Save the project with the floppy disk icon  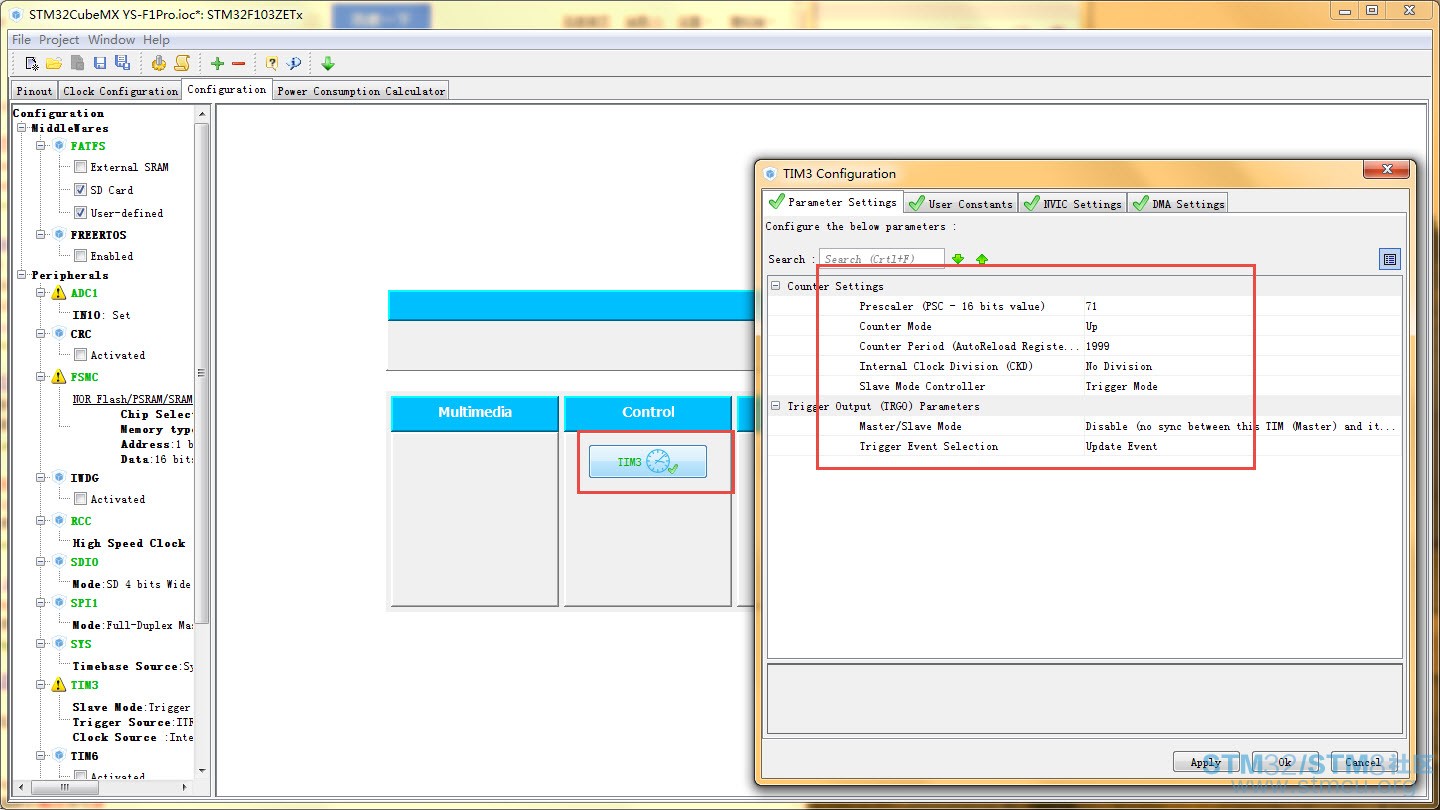[100, 63]
